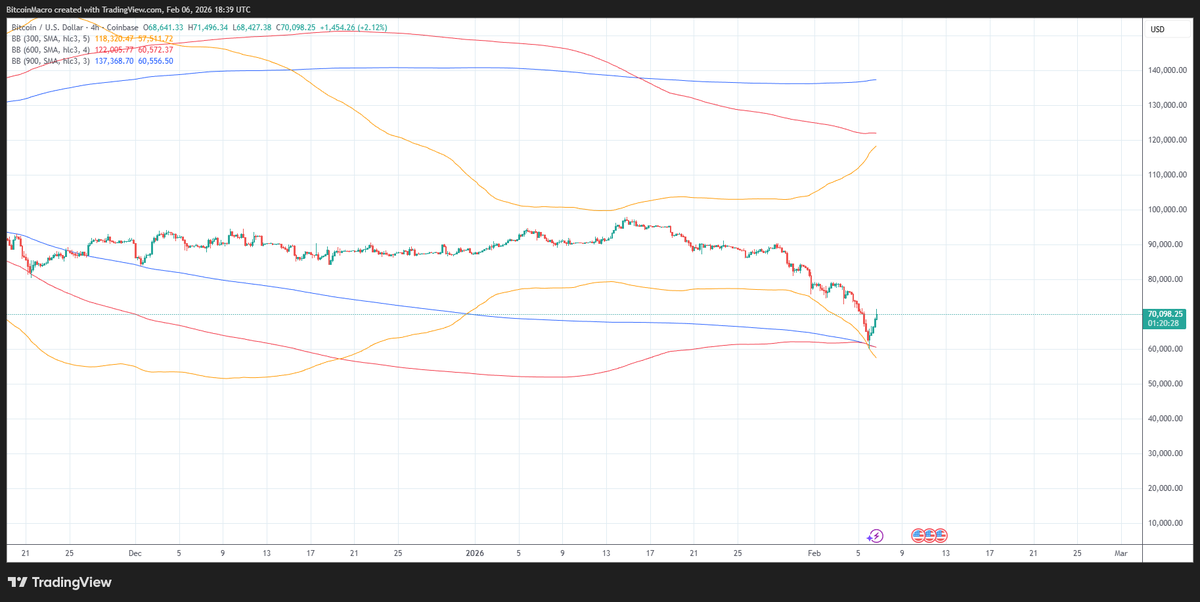Click the 60,000.00 price axis label
The height and width of the screenshot is (602, 1200).
coord(1166,349)
